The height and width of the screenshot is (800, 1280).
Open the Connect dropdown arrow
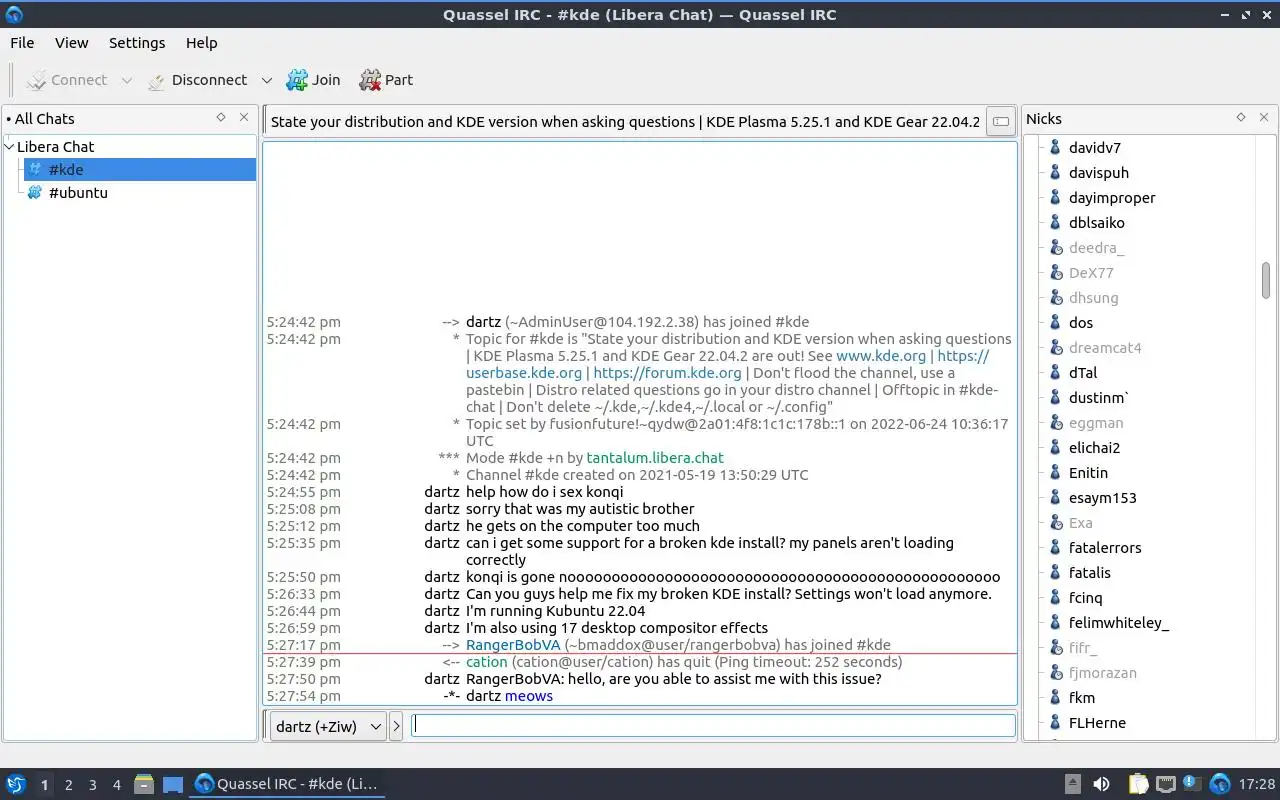coord(126,80)
